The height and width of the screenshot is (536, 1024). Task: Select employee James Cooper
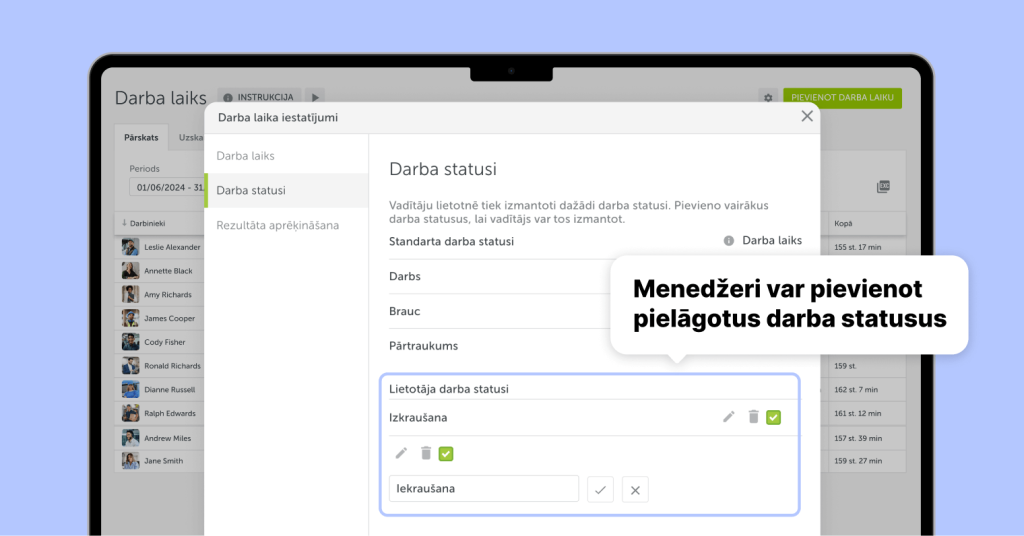[x=169, y=319]
